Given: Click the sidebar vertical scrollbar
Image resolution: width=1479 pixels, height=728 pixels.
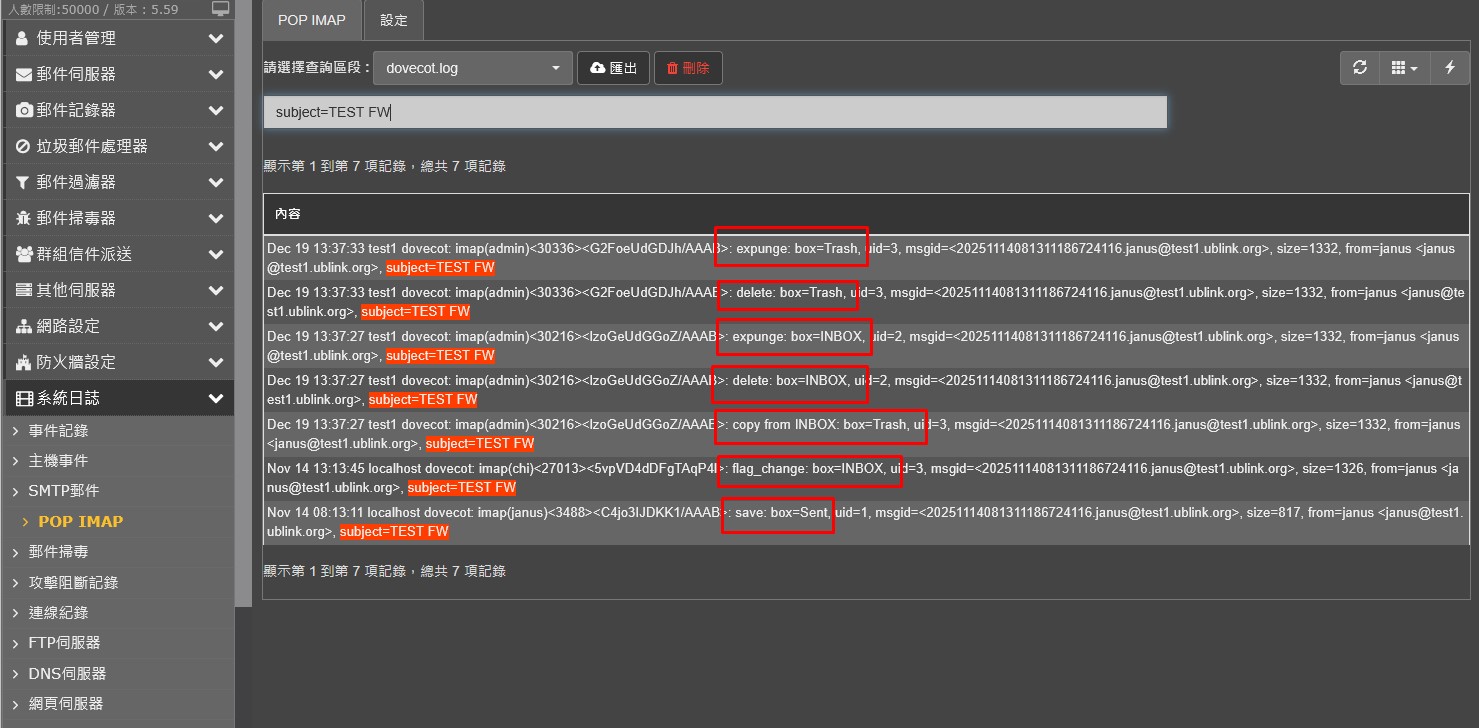Looking at the screenshot, I should point(242,300).
